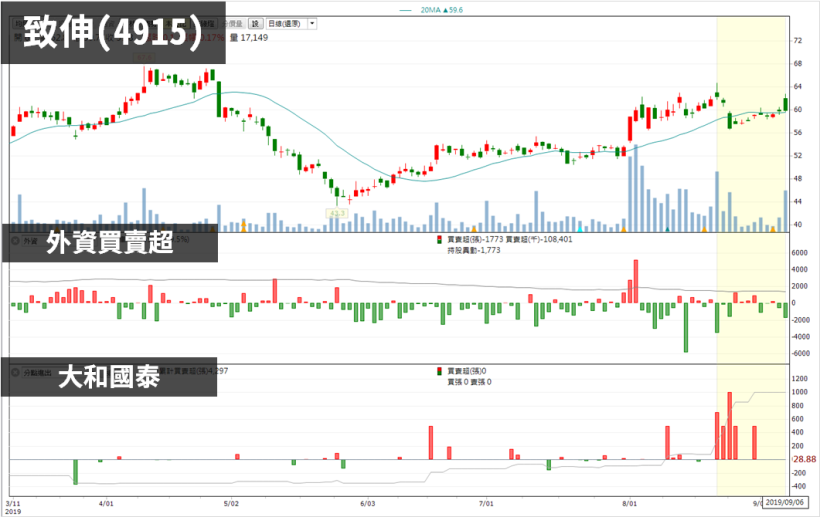Open the 日線(還原) period dropdown

(x=291, y=24)
